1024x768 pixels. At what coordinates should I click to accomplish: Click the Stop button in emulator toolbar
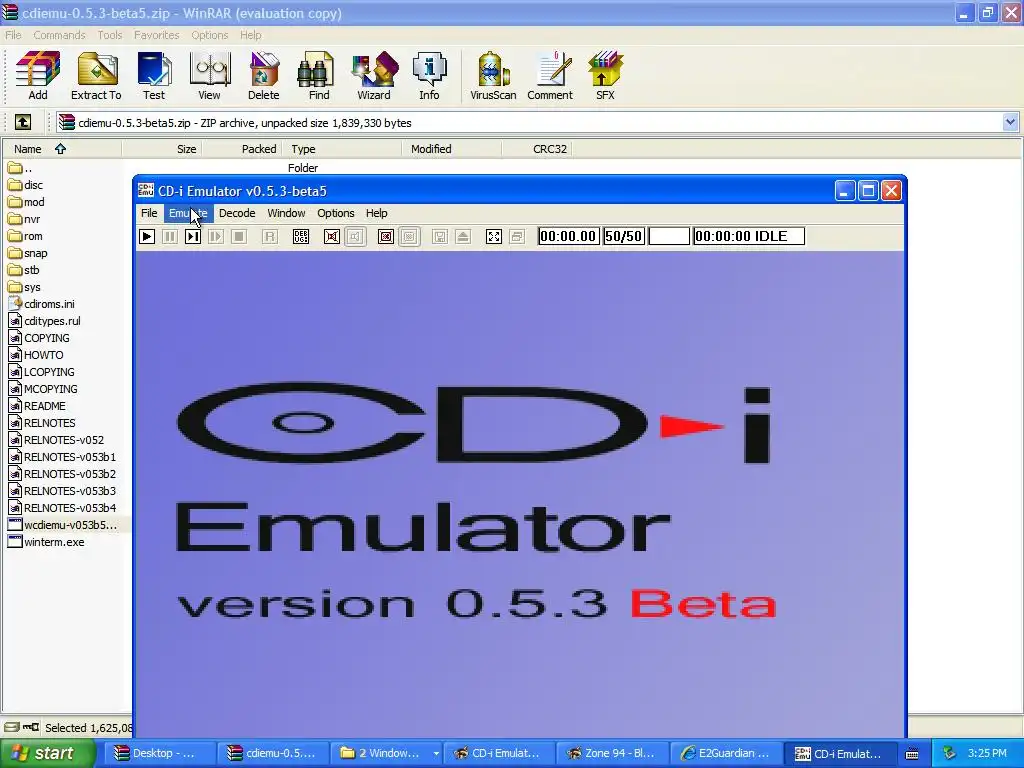pyautogui.click(x=239, y=236)
